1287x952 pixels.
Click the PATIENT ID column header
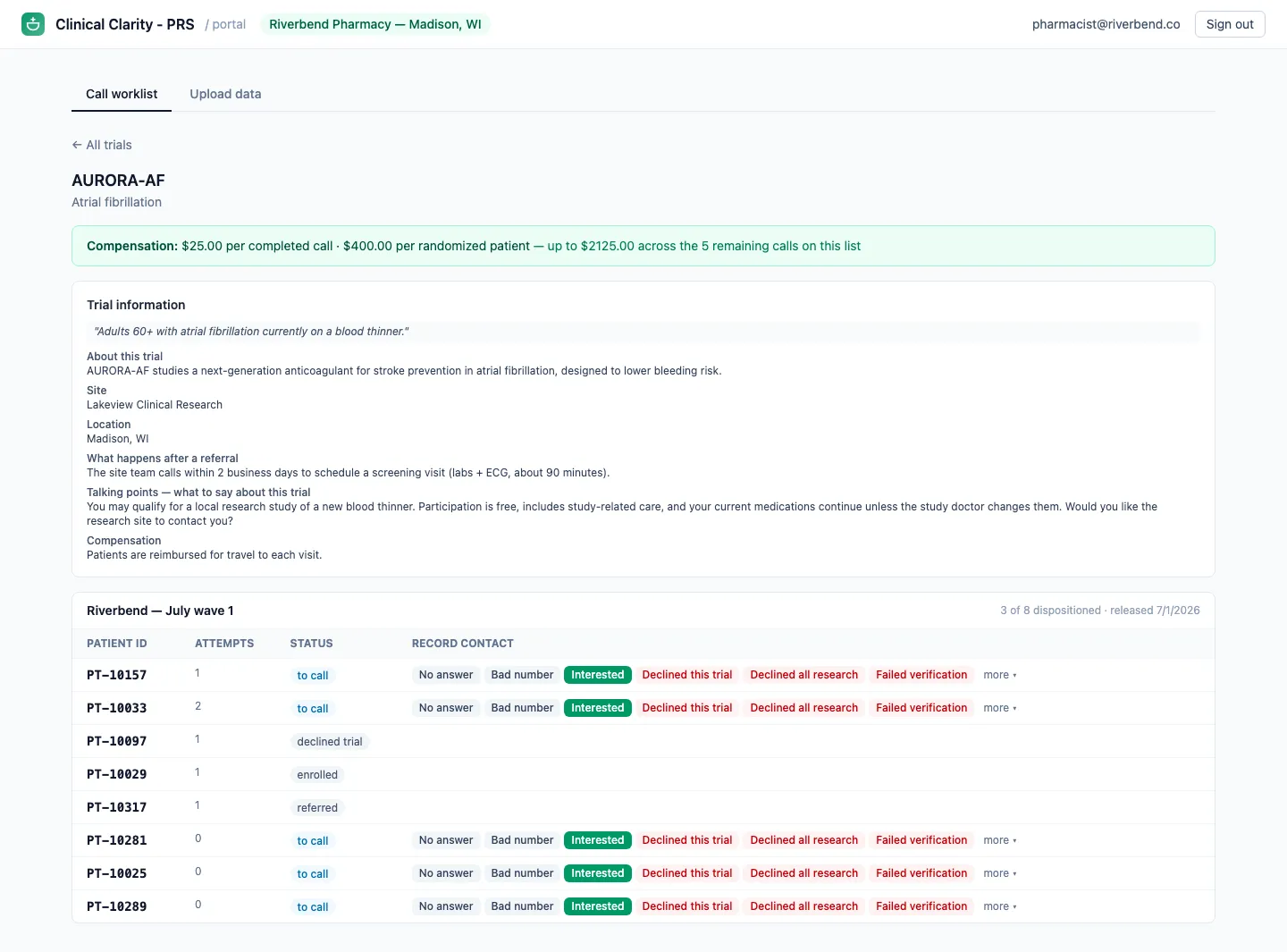click(x=117, y=644)
